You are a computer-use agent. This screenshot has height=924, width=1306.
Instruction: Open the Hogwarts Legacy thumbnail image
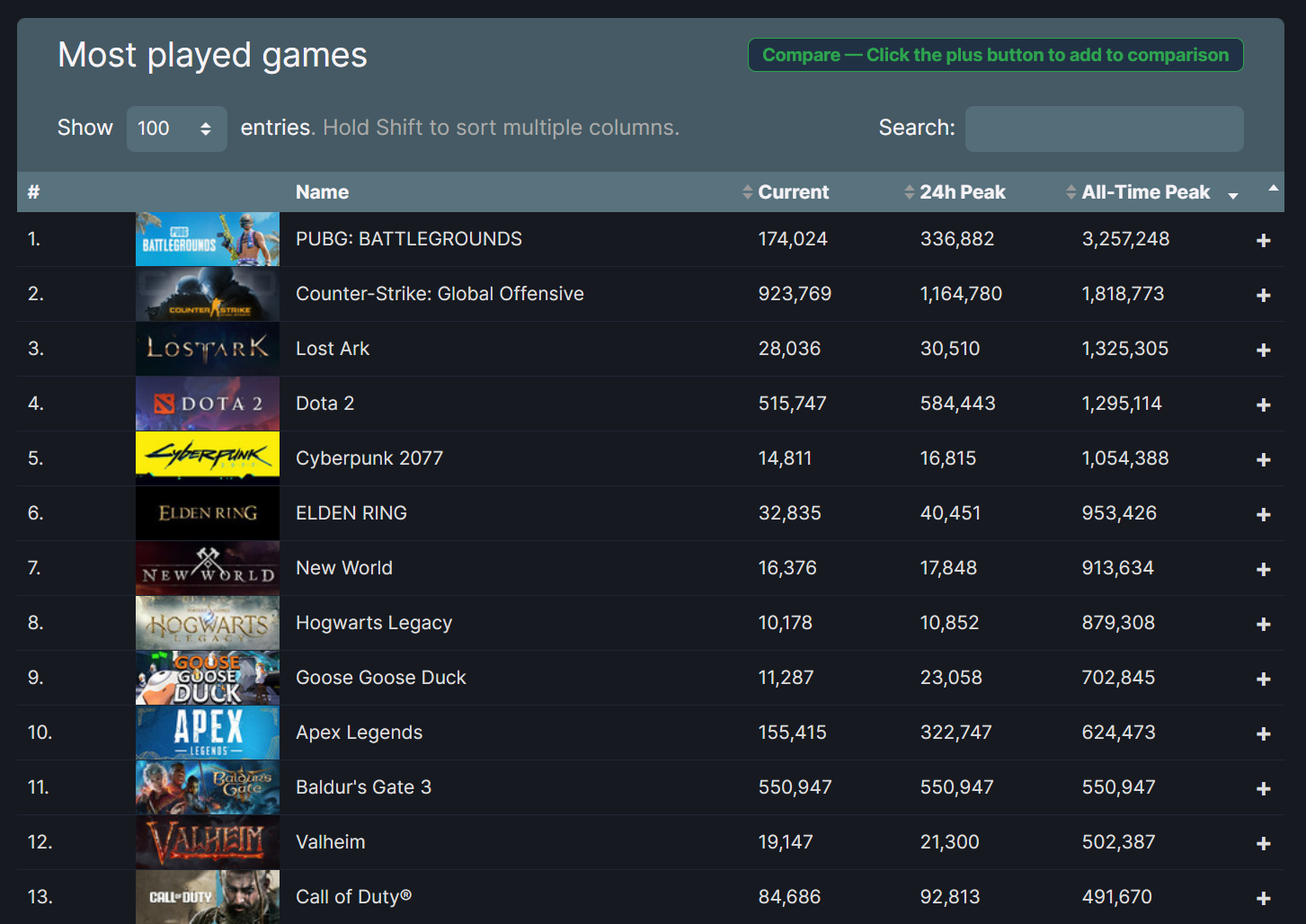tap(208, 623)
